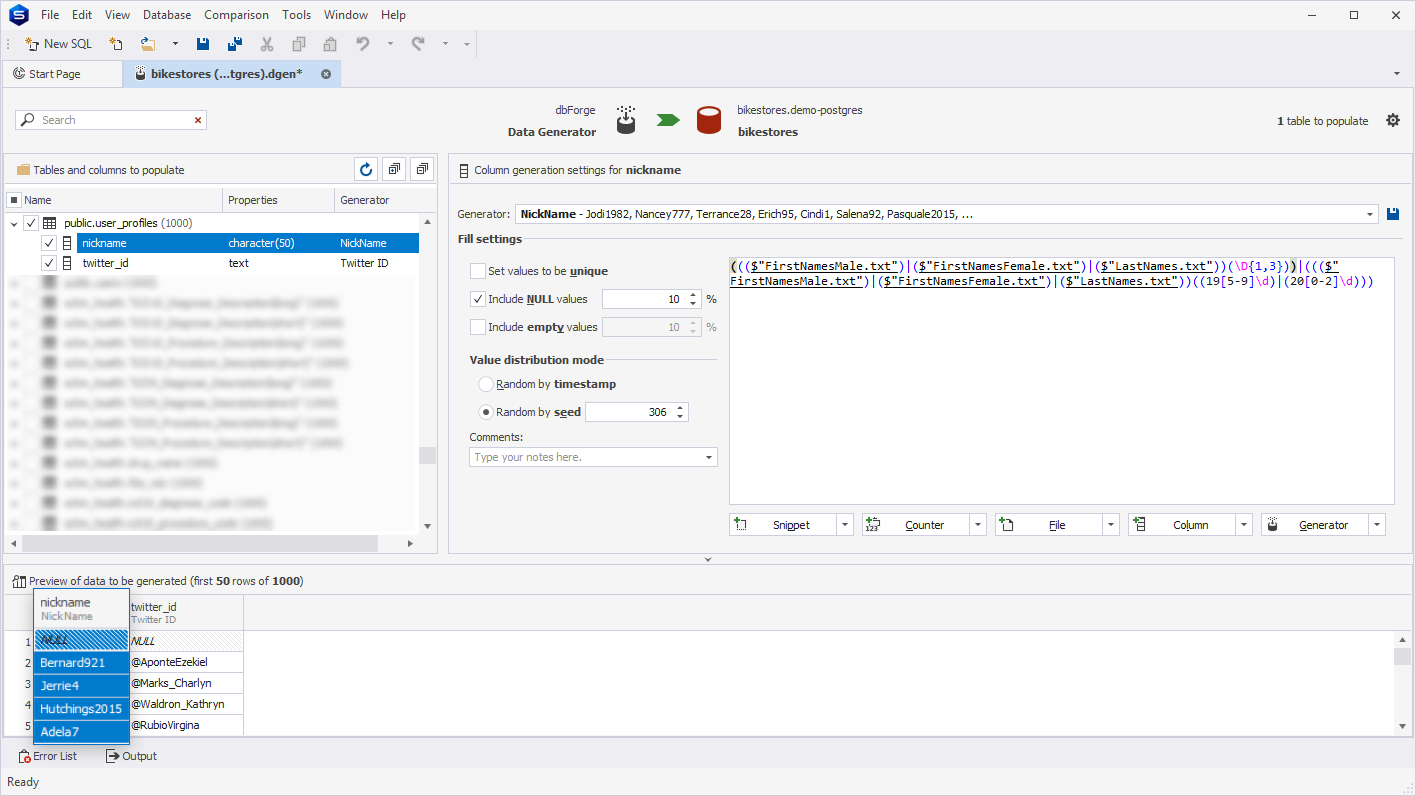Click the Cut scissors icon
The width and height of the screenshot is (1416, 796).
point(267,44)
